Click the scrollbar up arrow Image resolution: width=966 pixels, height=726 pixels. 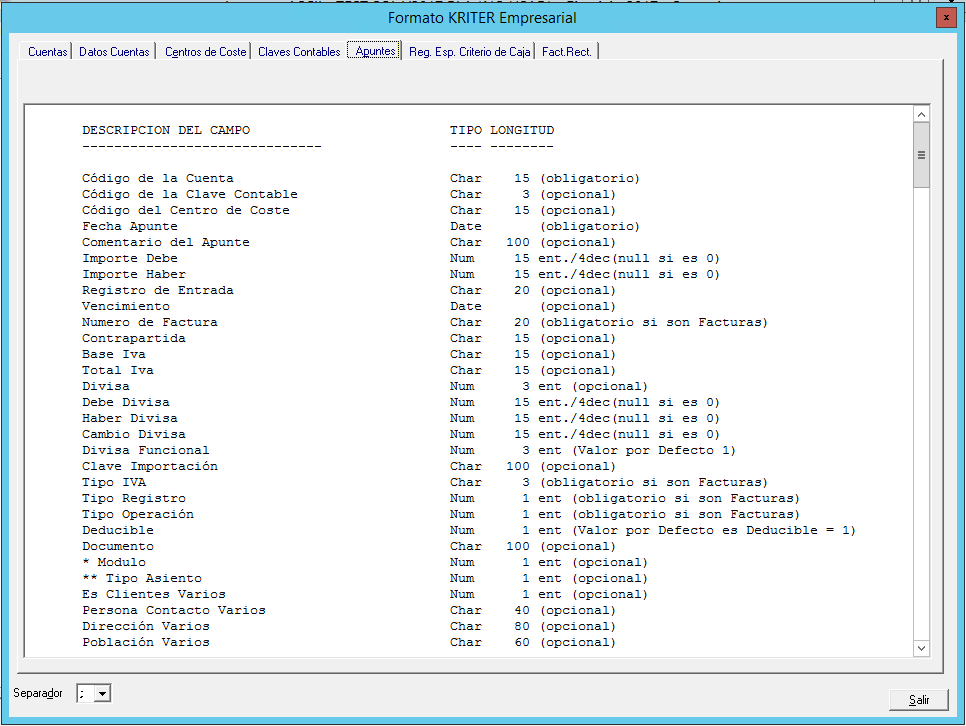click(x=921, y=115)
